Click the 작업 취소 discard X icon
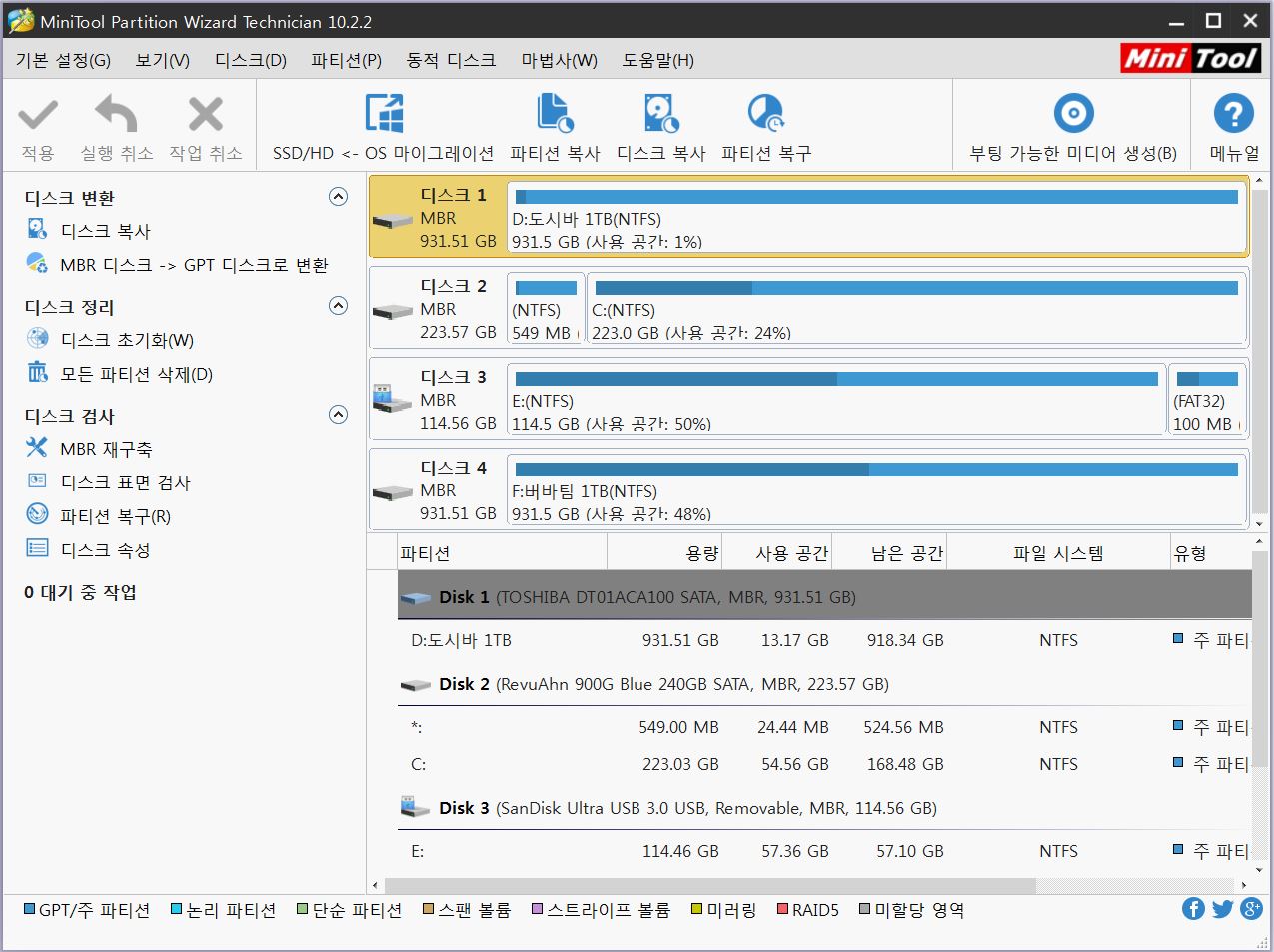This screenshot has width=1274, height=952. click(205, 115)
